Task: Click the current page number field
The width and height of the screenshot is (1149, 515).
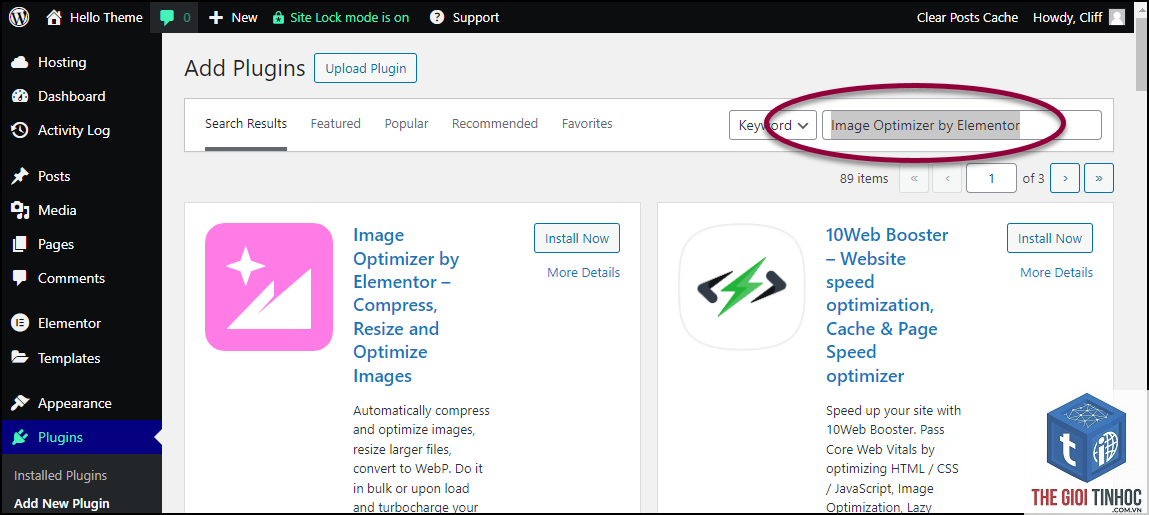Action: pyautogui.click(x=991, y=178)
